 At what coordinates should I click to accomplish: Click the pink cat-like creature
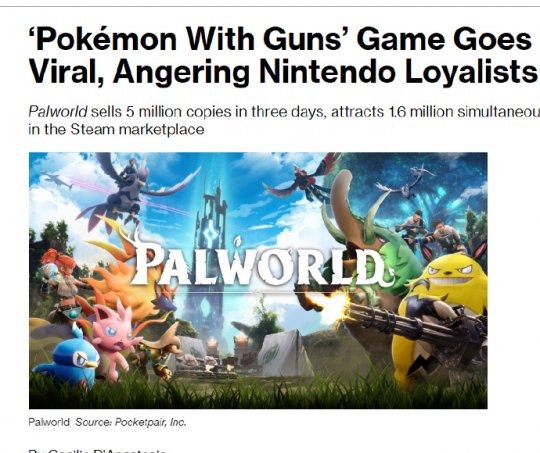click(x=113, y=339)
